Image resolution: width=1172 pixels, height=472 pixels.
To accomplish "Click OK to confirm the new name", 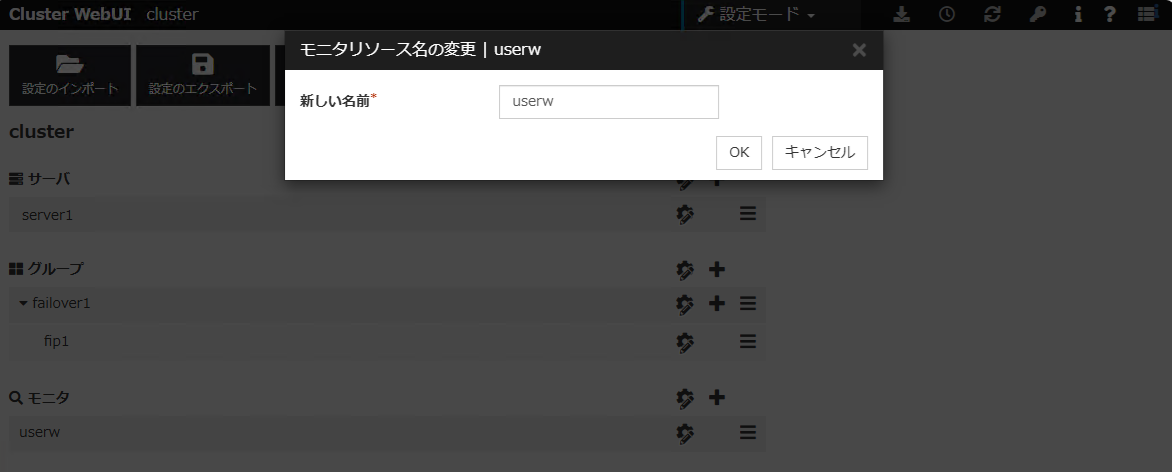I will tap(739, 153).
